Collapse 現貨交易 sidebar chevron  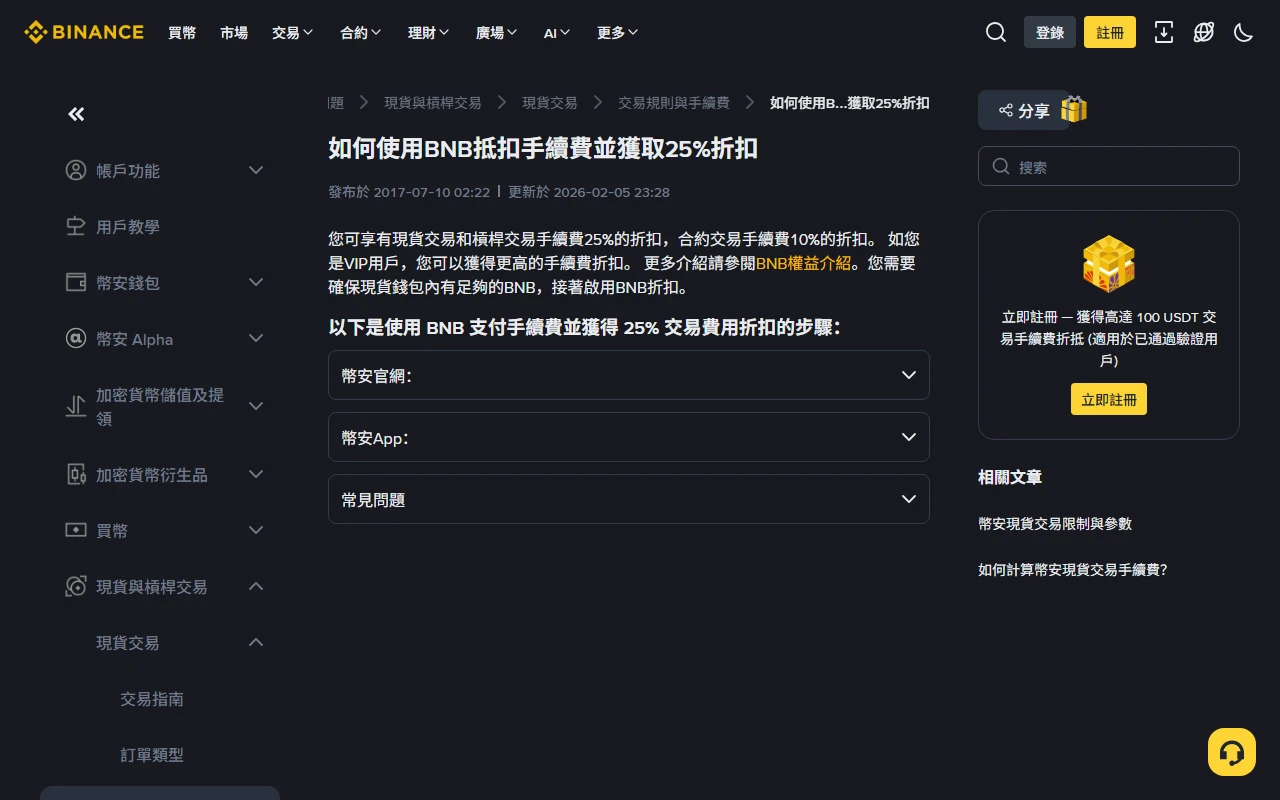click(256, 642)
